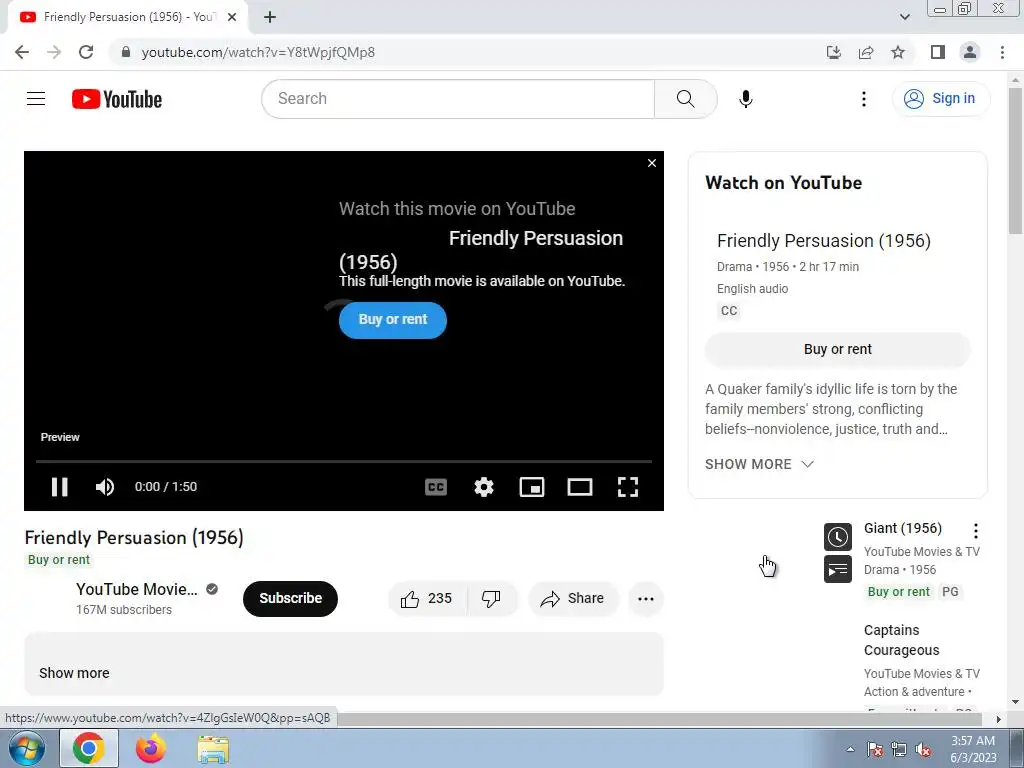
Task: Add Giant (1956) to Watch later
Action: (837, 537)
